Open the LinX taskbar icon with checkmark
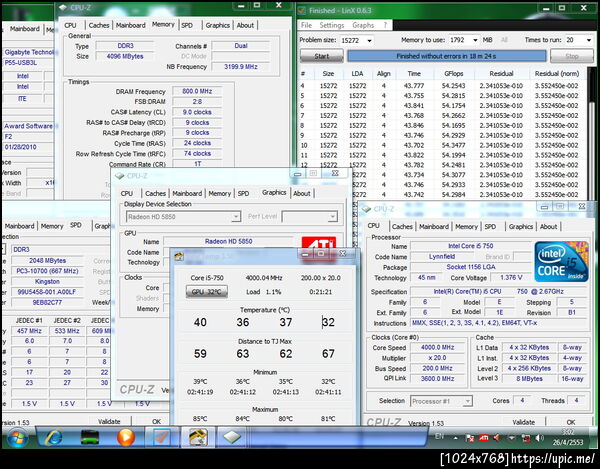Screen dimensions: 600x469 161,437
